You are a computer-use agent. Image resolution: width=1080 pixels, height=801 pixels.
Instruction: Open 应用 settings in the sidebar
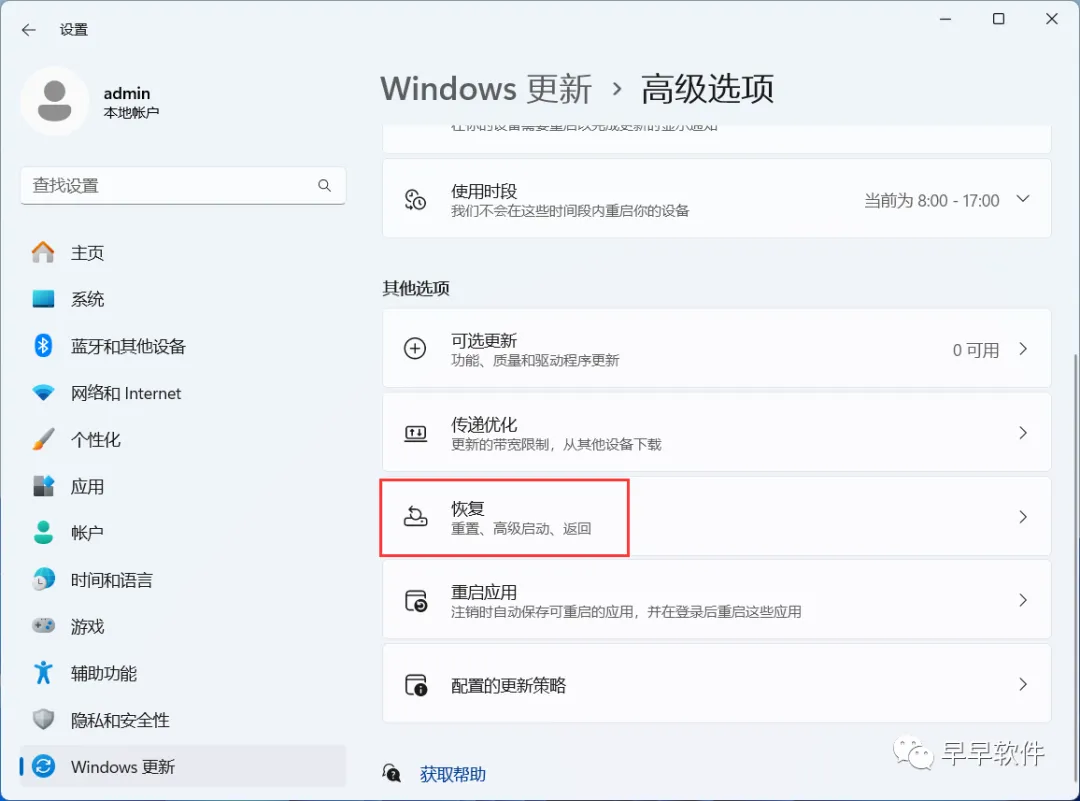point(183,486)
